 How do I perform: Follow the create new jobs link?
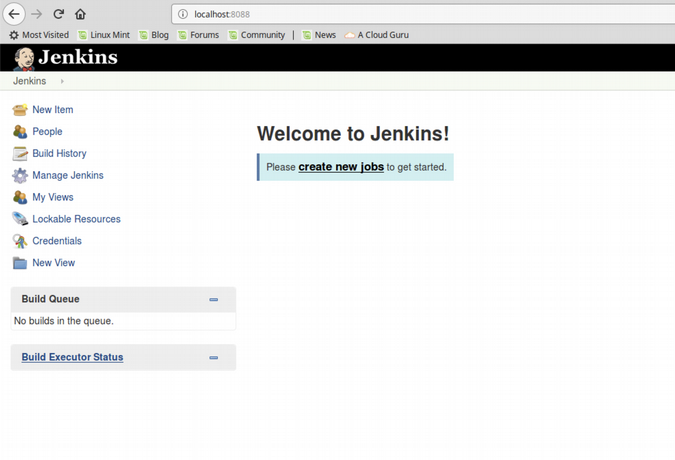pyautogui.click(x=341, y=167)
